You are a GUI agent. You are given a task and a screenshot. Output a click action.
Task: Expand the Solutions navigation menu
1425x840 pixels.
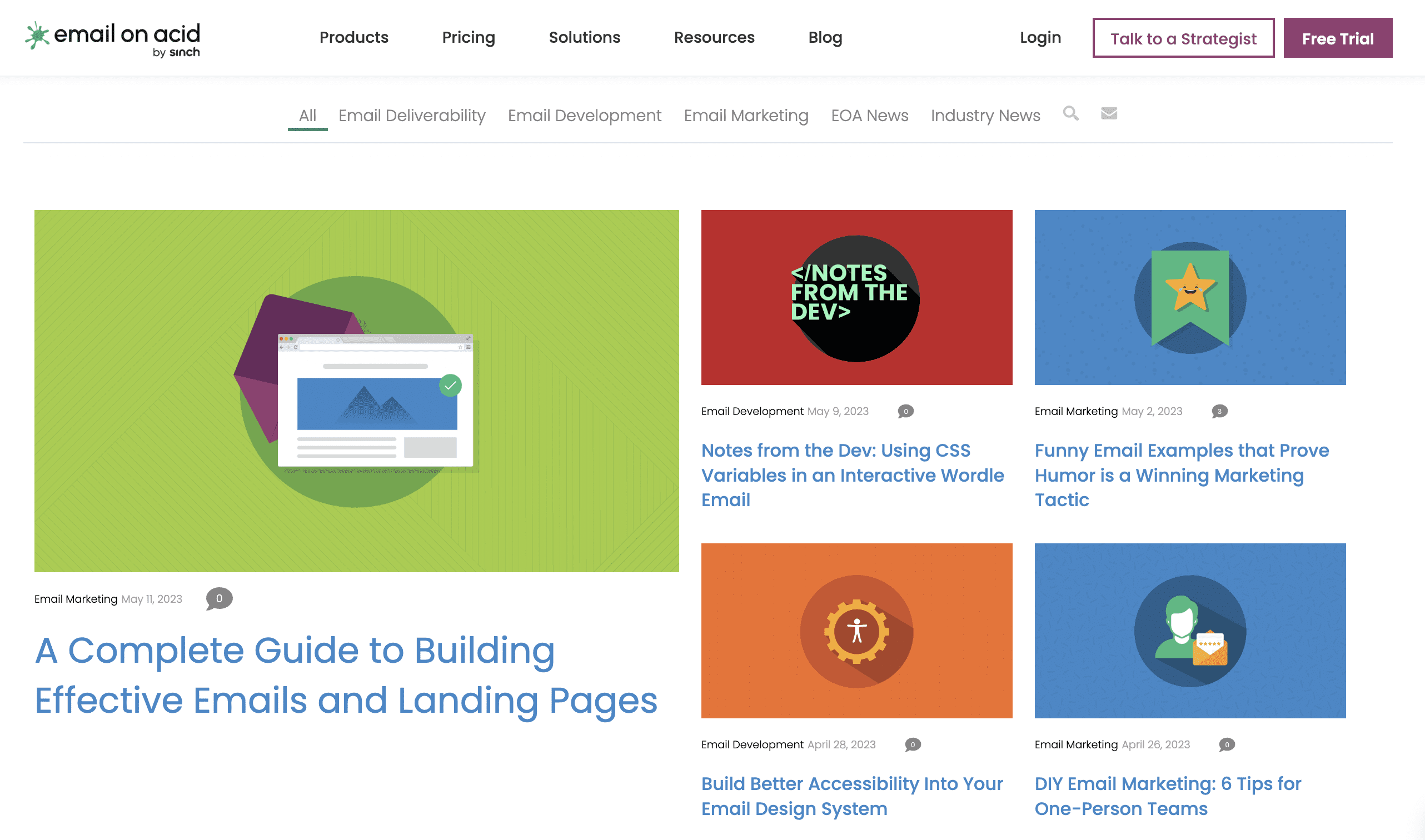coord(584,37)
